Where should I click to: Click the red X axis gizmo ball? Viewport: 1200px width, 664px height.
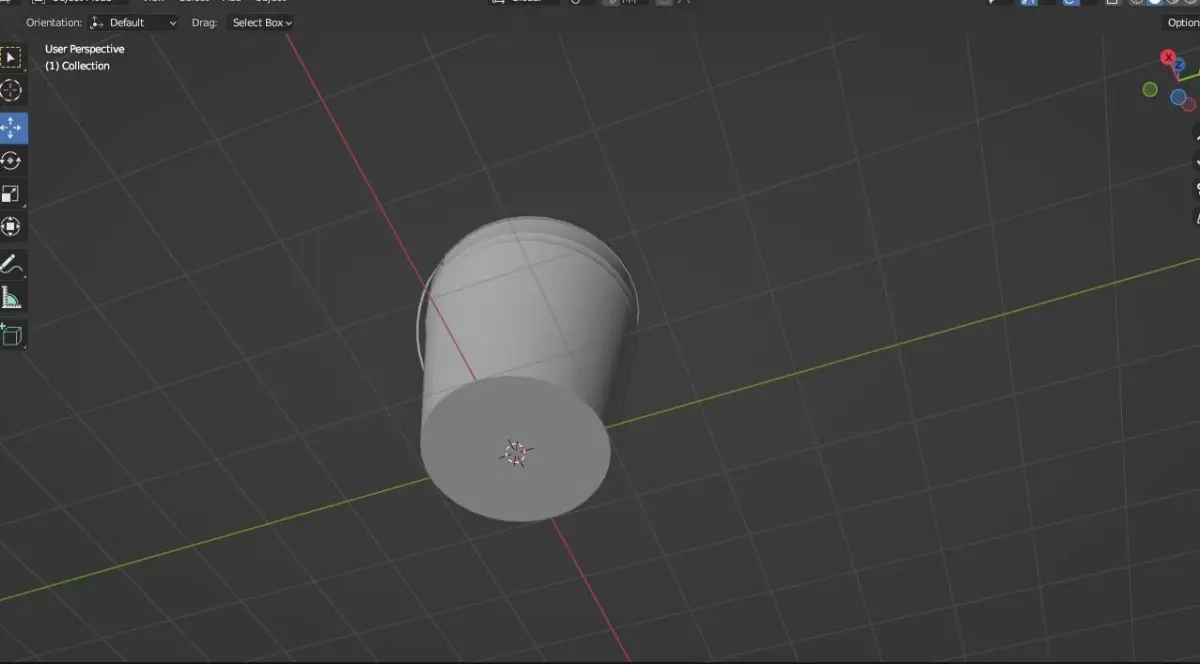1167,58
